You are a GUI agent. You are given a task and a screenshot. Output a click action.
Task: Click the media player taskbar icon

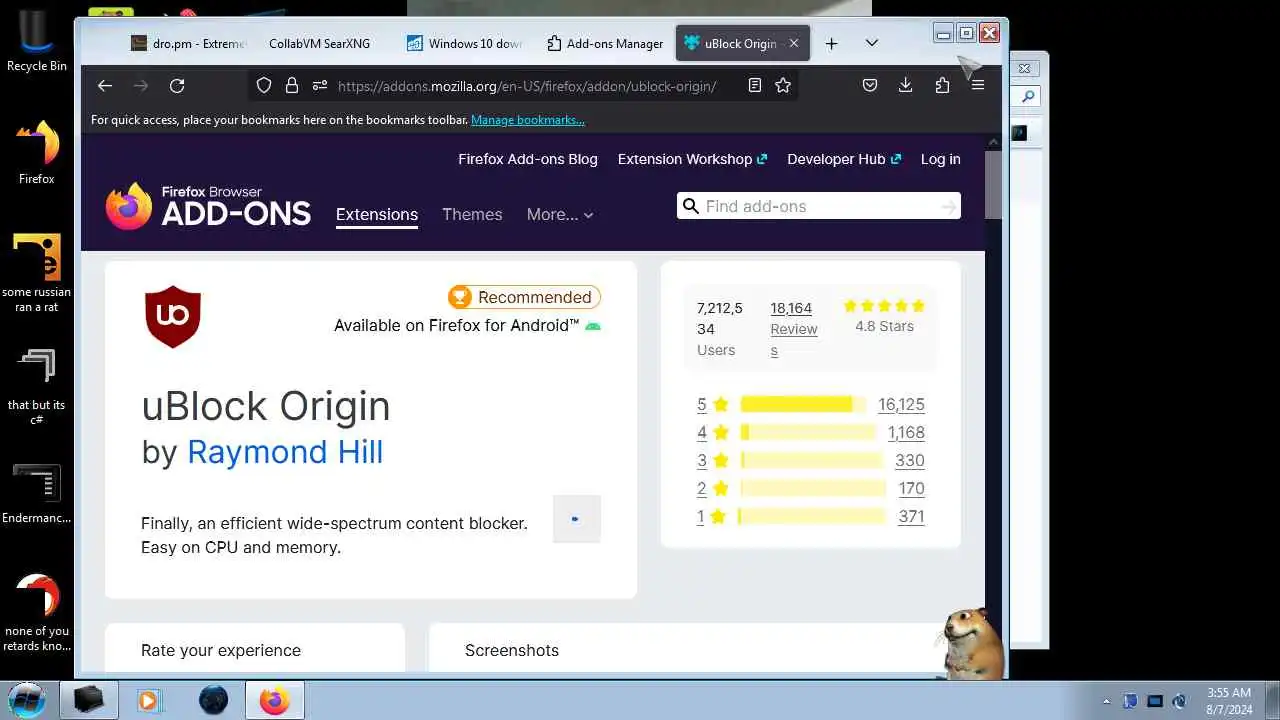pyautogui.click(x=149, y=700)
